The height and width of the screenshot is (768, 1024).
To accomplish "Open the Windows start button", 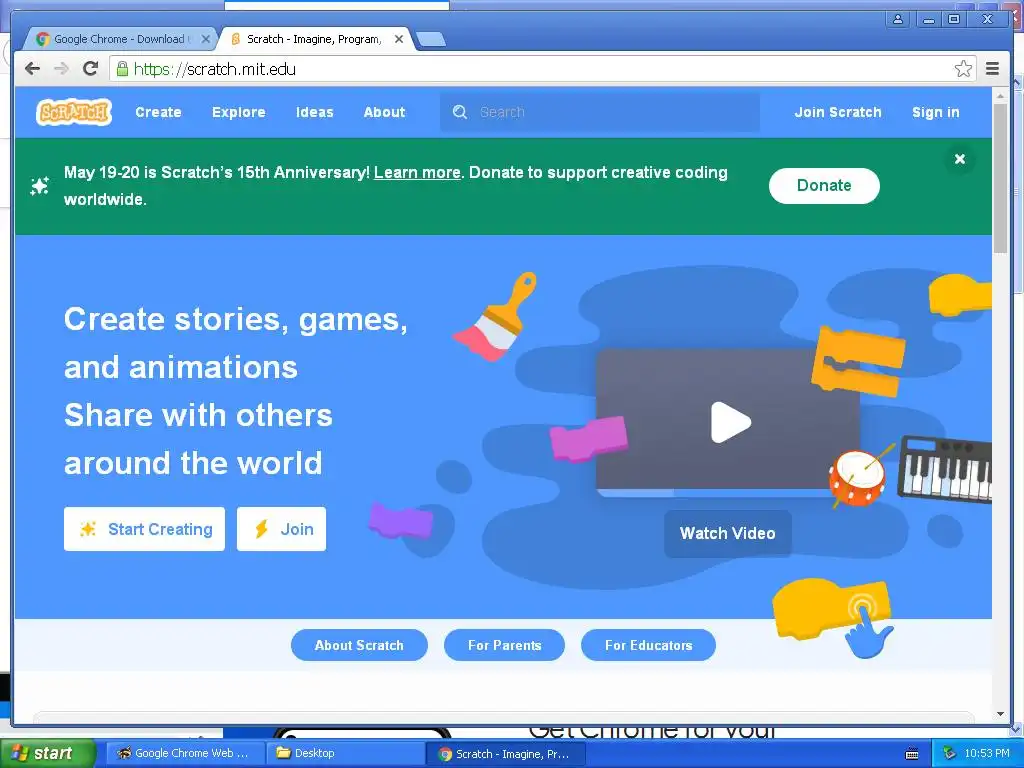I will tap(46, 754).
